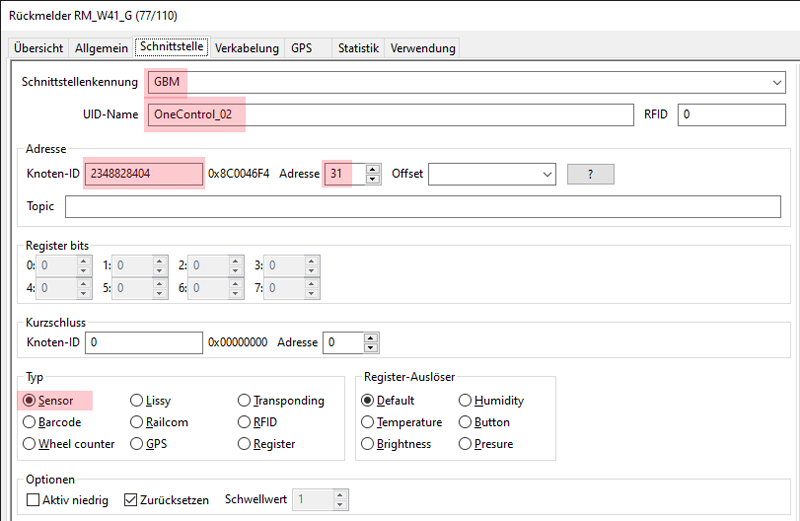The width and height of the screenshot is (800, 521).
Task: Focus the Knoten-ID field showing 2348828404
Action: [x=144, y=174]
